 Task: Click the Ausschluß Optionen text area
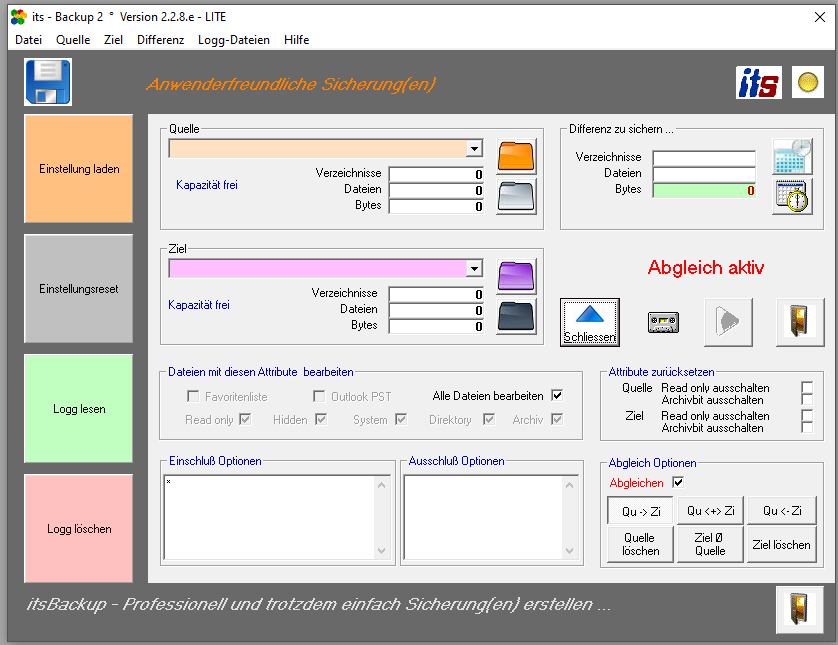click(x=483, y=517)
